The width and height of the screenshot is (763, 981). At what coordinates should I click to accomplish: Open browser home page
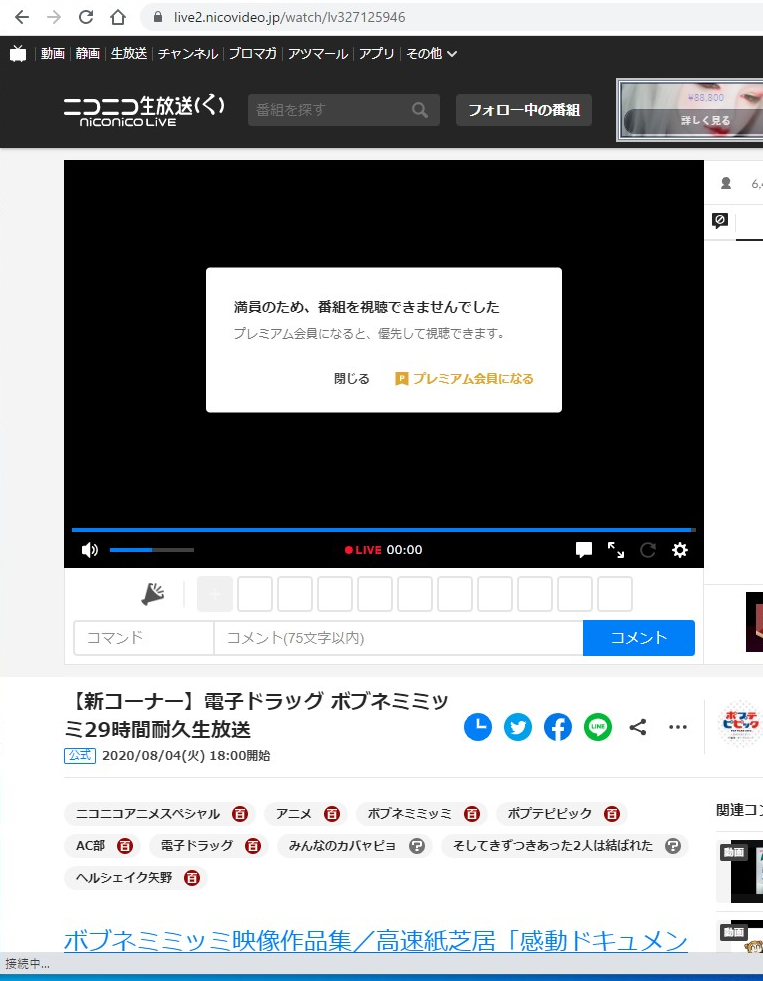pyautogui.click(x=118, y=17)
